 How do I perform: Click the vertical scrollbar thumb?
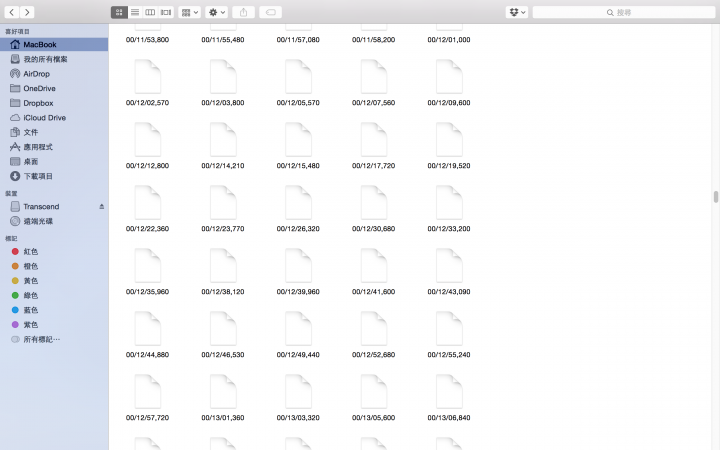[x=715, y=197]
